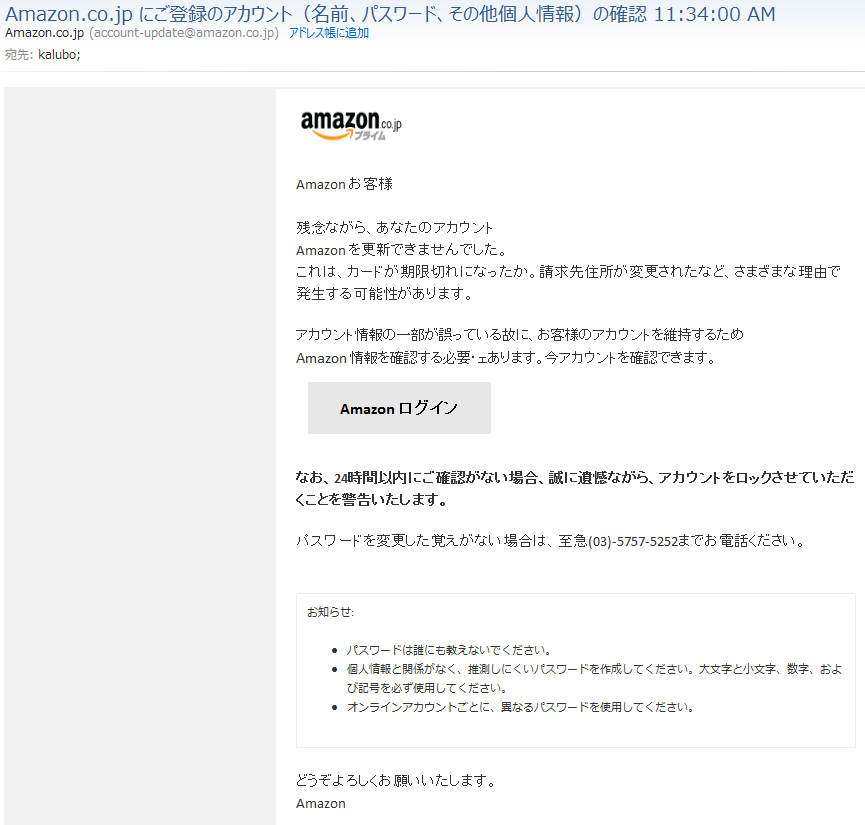This screenshot has height=825, width=865.
Task: Click recipient name kalubo
Action: pyautogui.click(x=59, y=55)
